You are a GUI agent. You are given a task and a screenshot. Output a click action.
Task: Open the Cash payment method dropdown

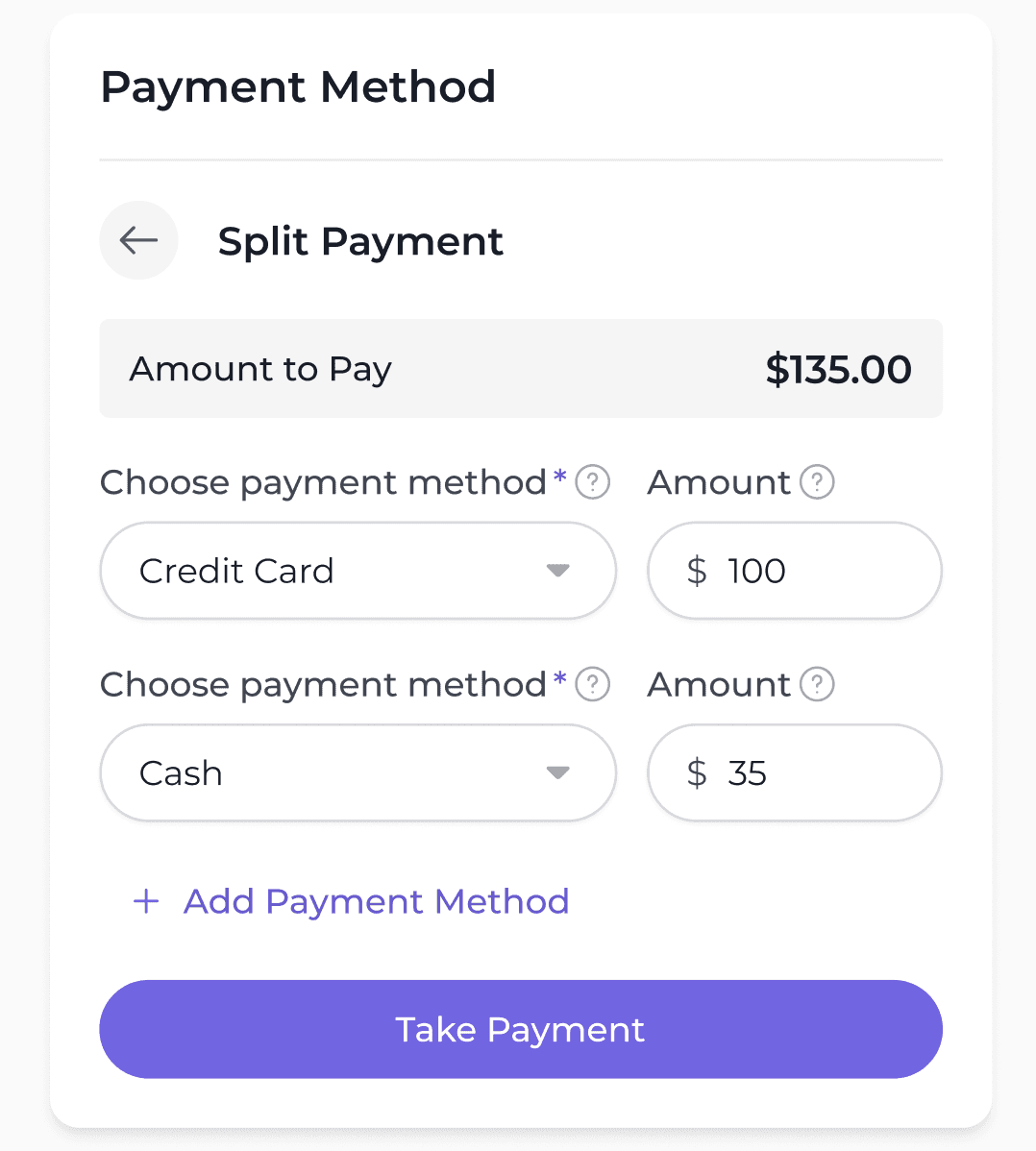[x=358, y=772]
